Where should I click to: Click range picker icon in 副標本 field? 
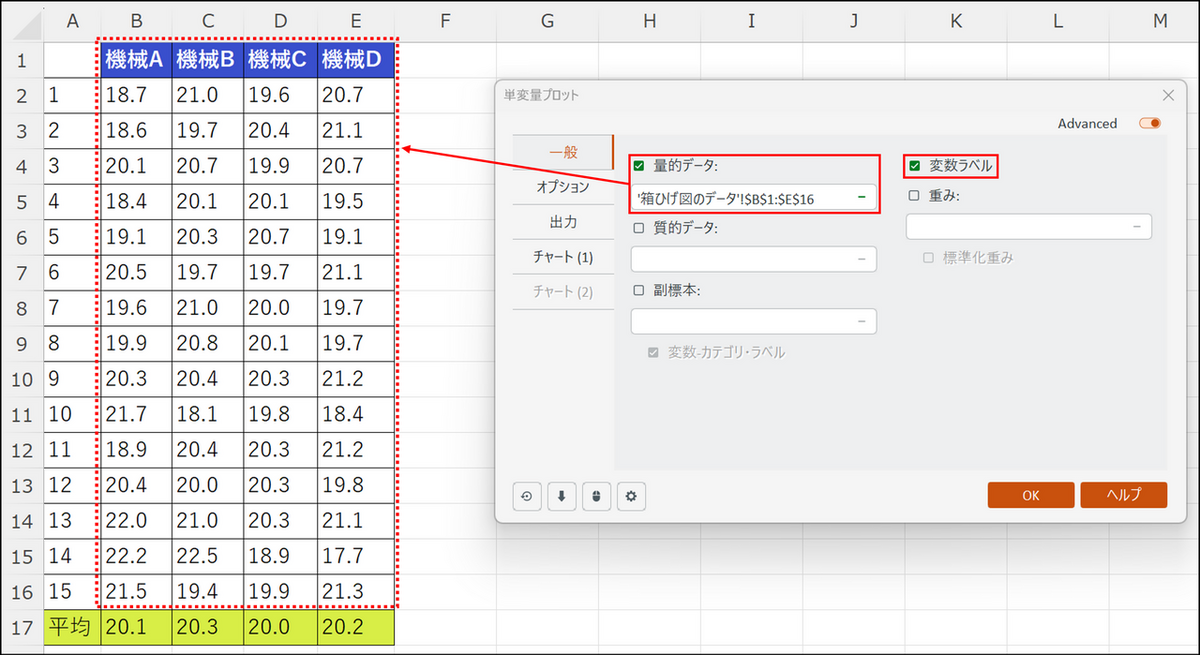(861, 321)
